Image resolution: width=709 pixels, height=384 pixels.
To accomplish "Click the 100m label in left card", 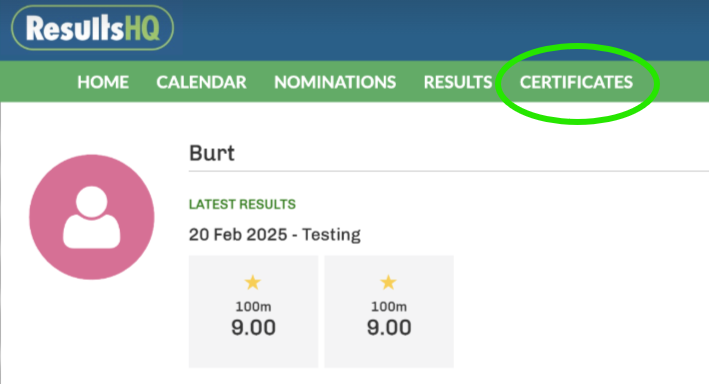I will [x=253, y=307].
